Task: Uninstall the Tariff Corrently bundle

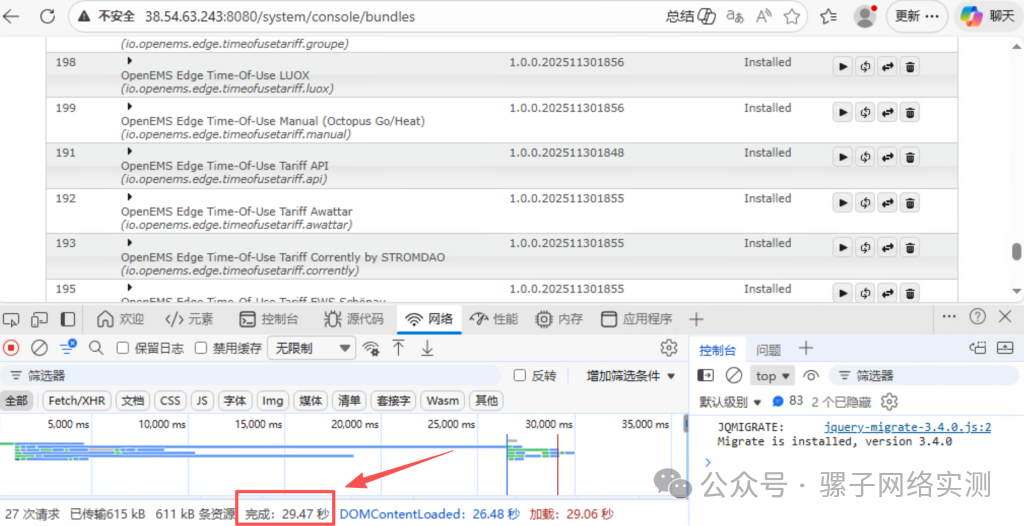Action: pyautogui.click(x=909, y=248)
